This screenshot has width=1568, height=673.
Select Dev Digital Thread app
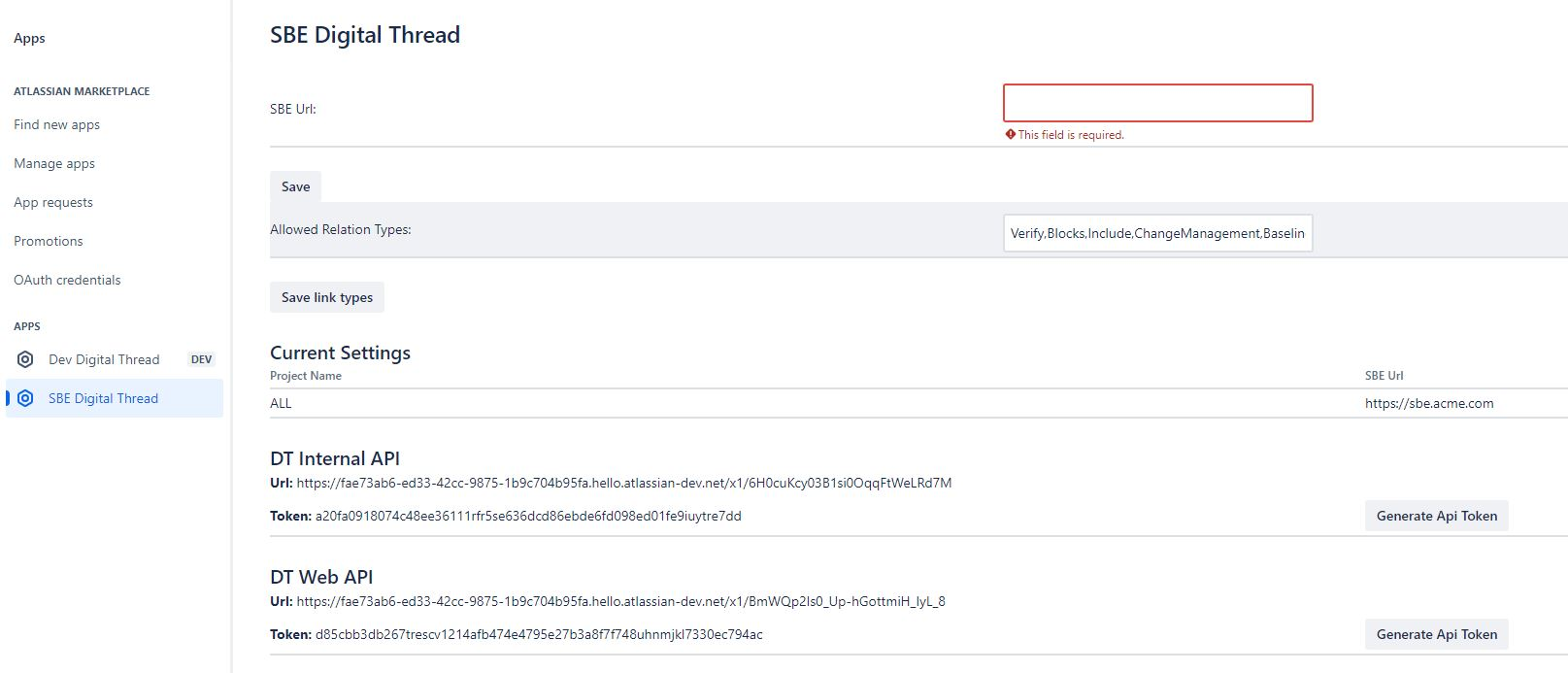click(104, 359)
